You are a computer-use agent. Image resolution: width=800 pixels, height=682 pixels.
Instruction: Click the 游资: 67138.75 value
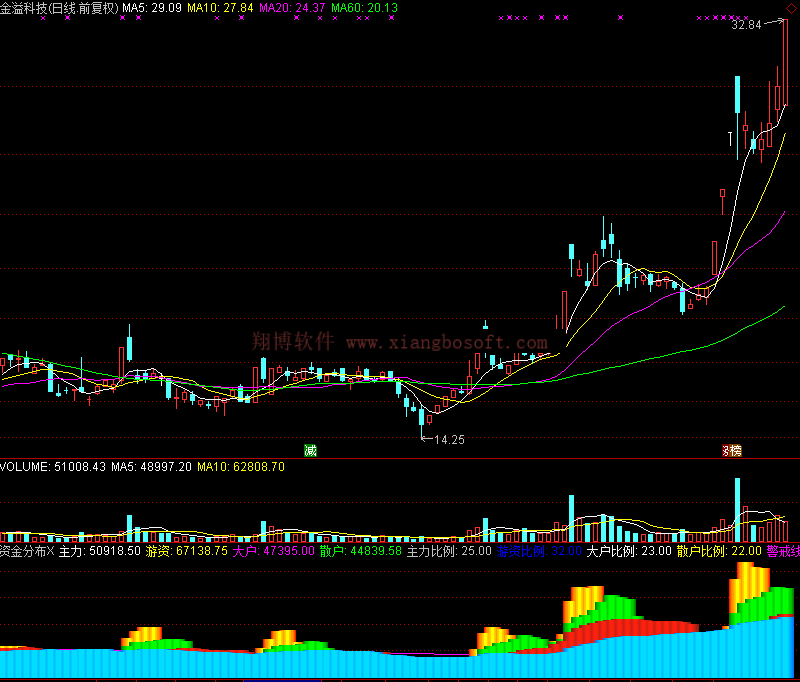187,551
